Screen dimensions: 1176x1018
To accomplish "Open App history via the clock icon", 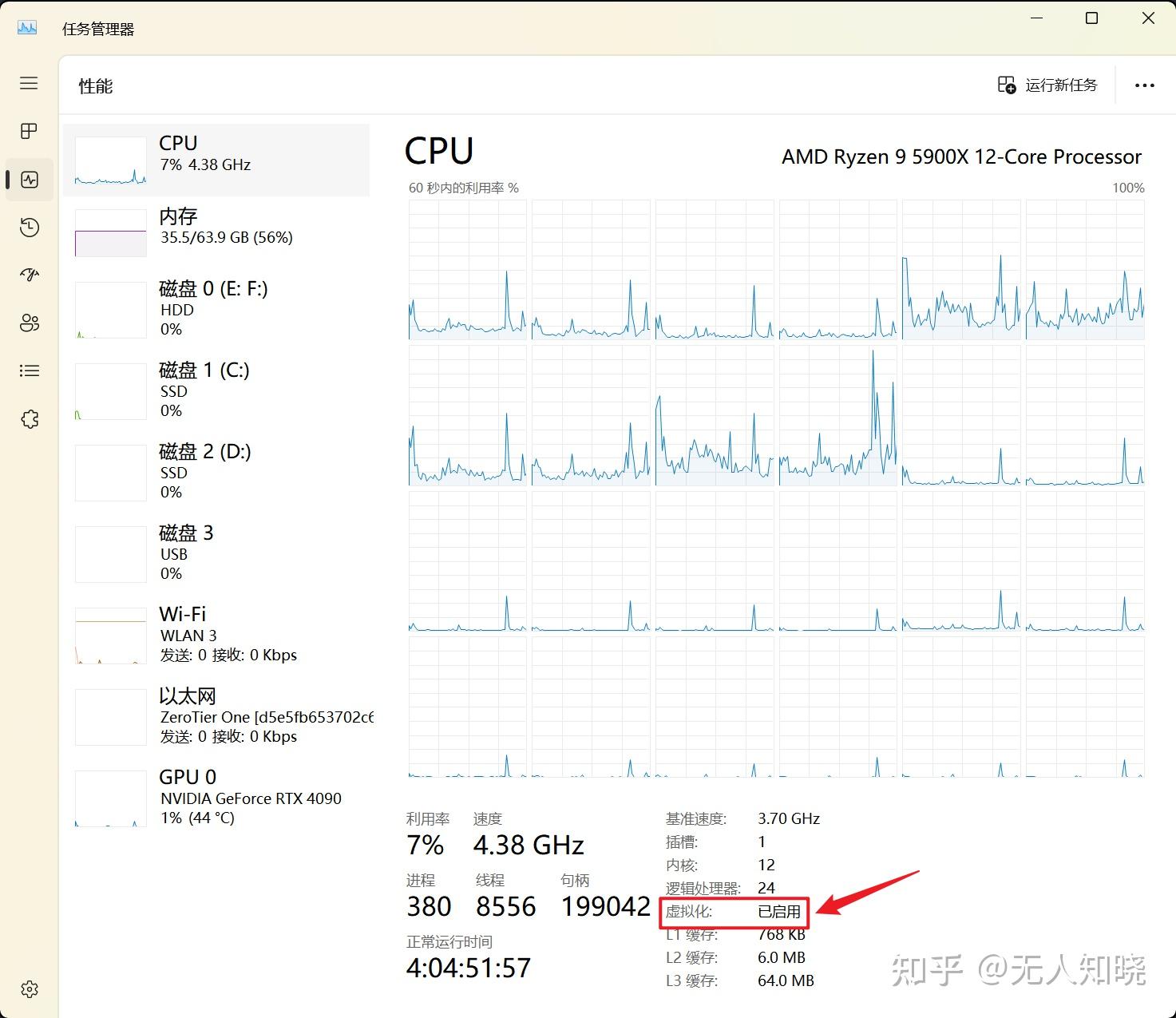I will click(29, 227).
